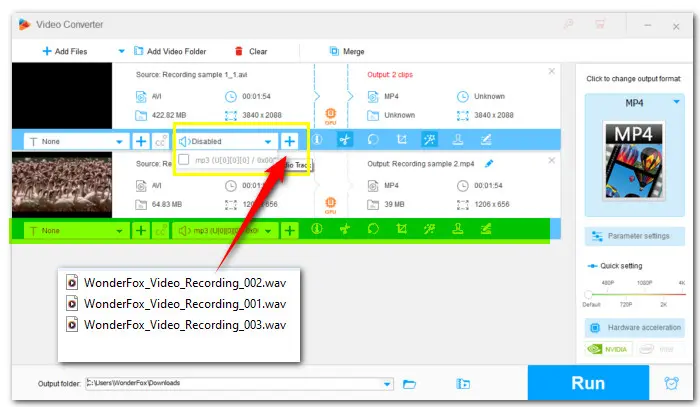This screenshot has width=700, height=407.
Task: Add audio track to first video
Action: 289,141
